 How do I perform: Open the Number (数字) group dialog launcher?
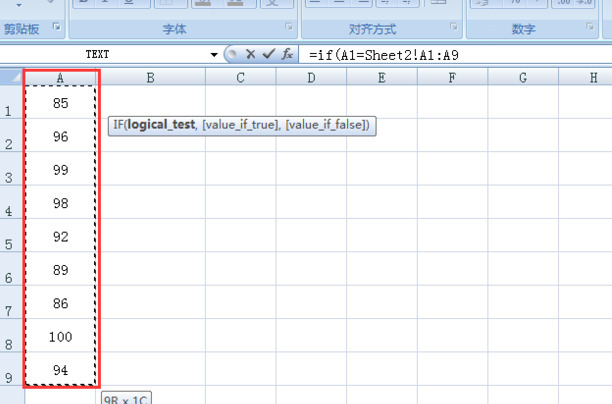pyautogui.click(x=590, y=27)
